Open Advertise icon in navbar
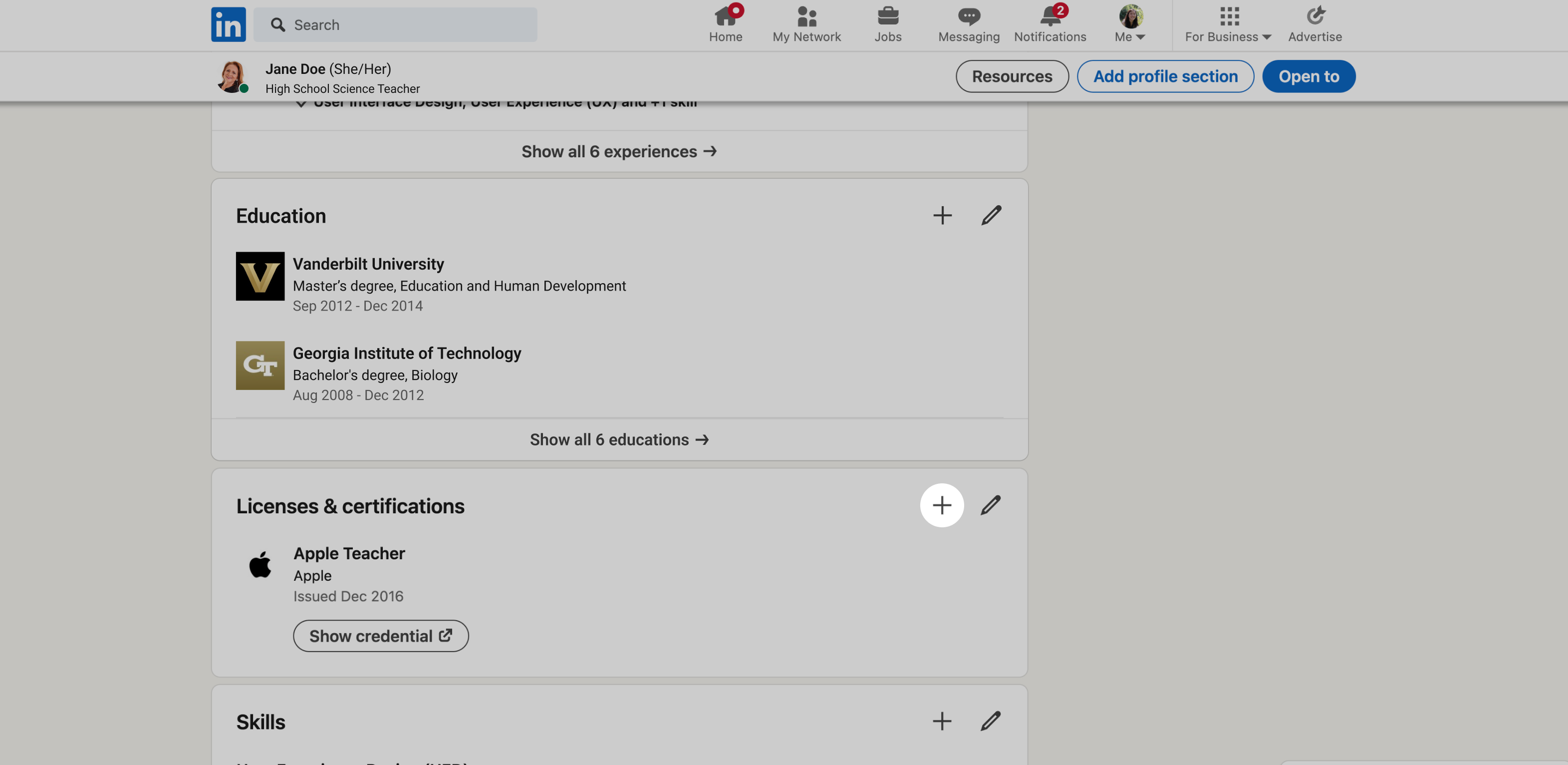The width and height of the screenshot is (1568, 765). click(1315, 24)
